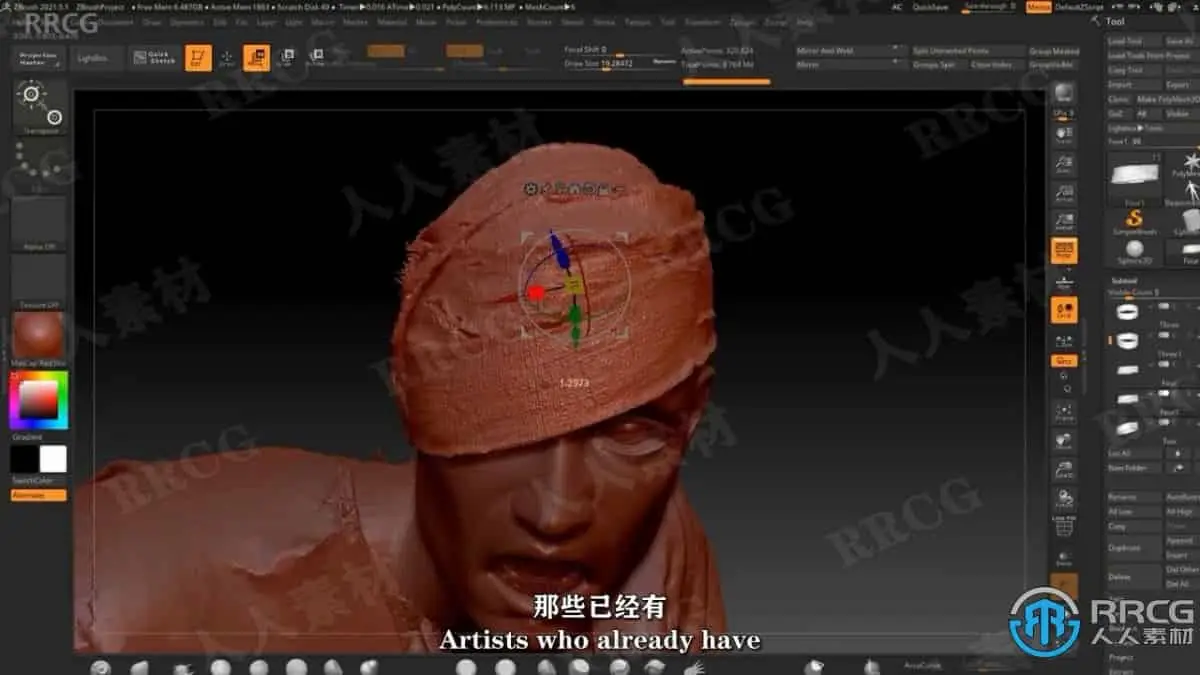Toggle PolyF line fill display
Viewport: 1200px width, 675px height.
click(1064, 527)
